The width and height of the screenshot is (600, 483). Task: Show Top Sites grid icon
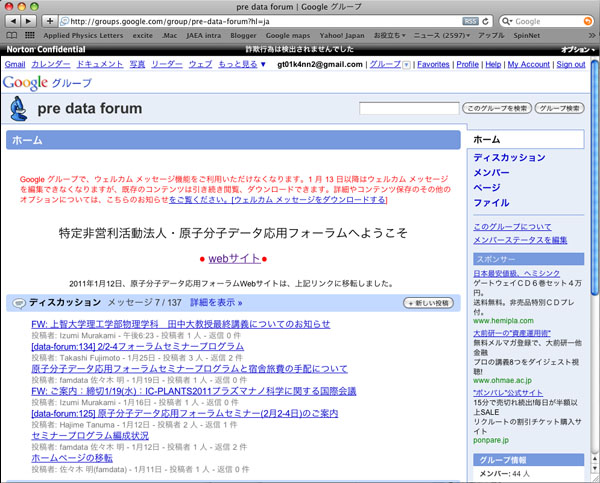[29, 35]
